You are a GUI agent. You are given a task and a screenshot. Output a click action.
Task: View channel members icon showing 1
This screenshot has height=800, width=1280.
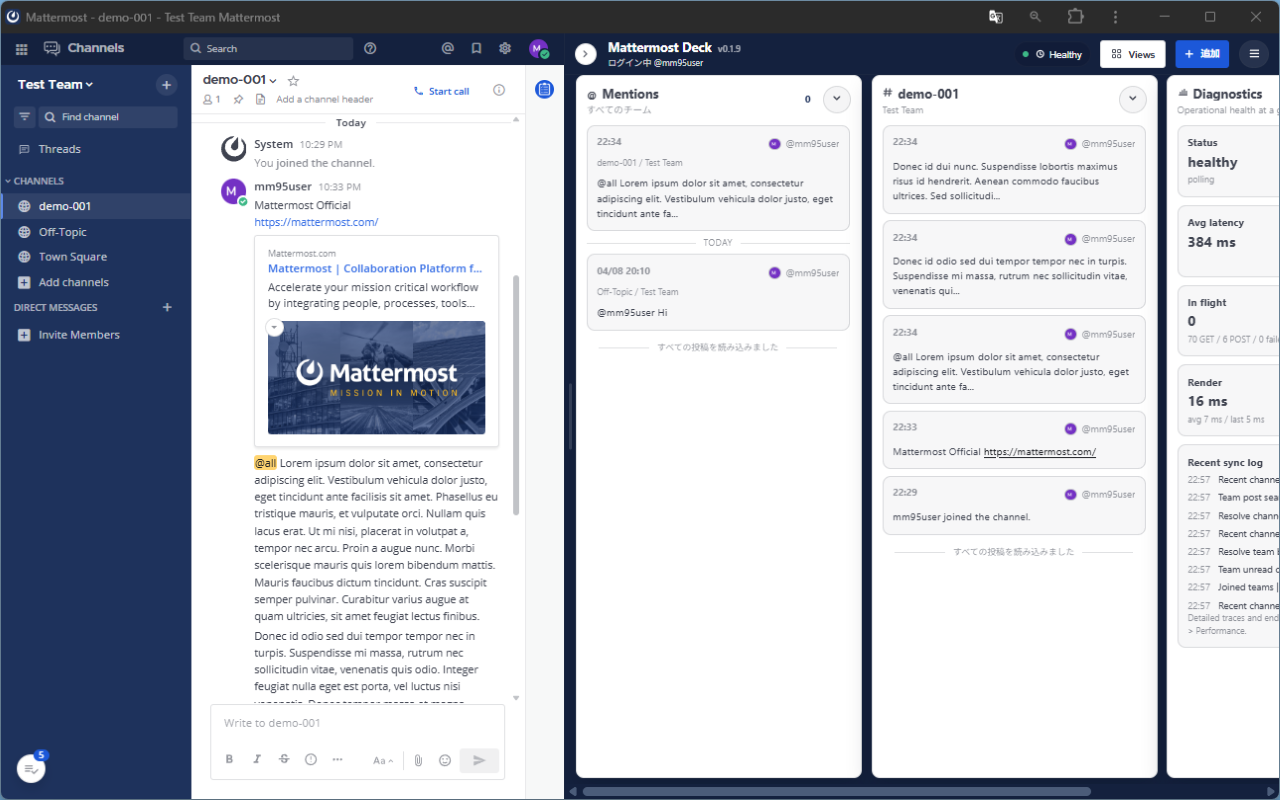pyautogui.click(x=211, y=99)
